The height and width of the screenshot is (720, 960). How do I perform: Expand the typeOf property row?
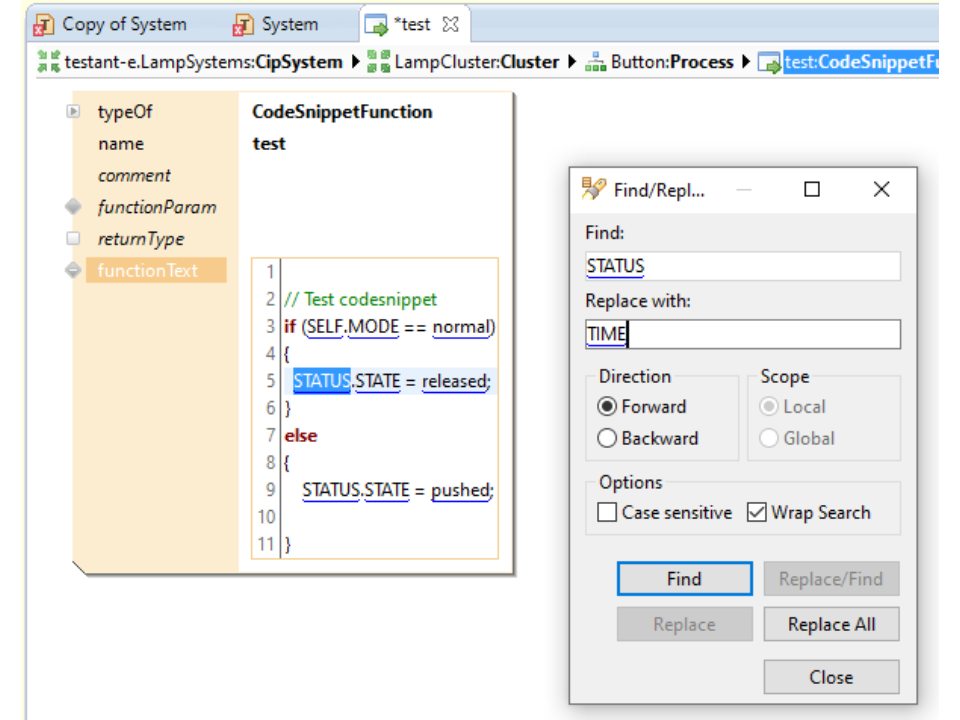pos(73,112)
